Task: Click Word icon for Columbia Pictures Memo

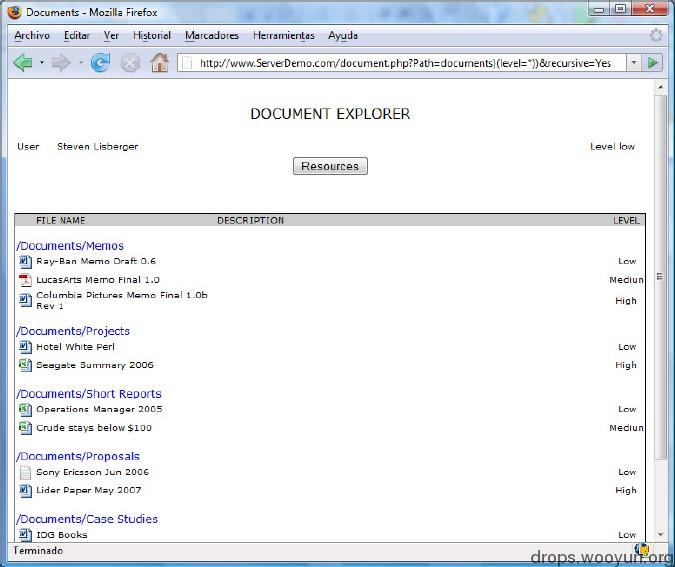Action: coord(25,300)
